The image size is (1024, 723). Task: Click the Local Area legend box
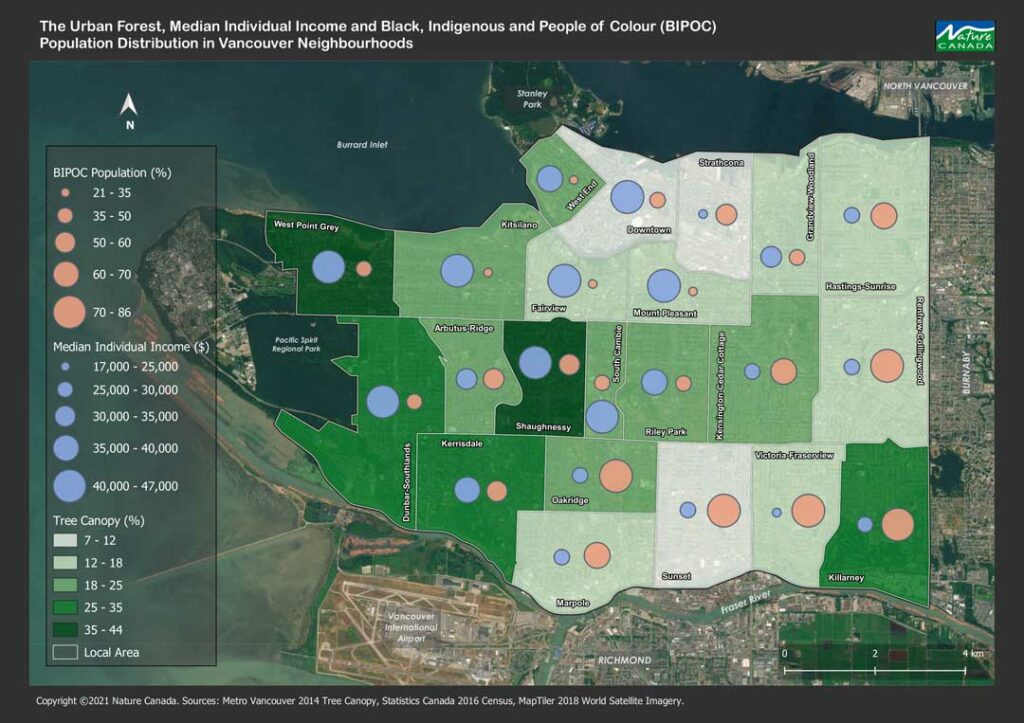(x=65, y=652)
